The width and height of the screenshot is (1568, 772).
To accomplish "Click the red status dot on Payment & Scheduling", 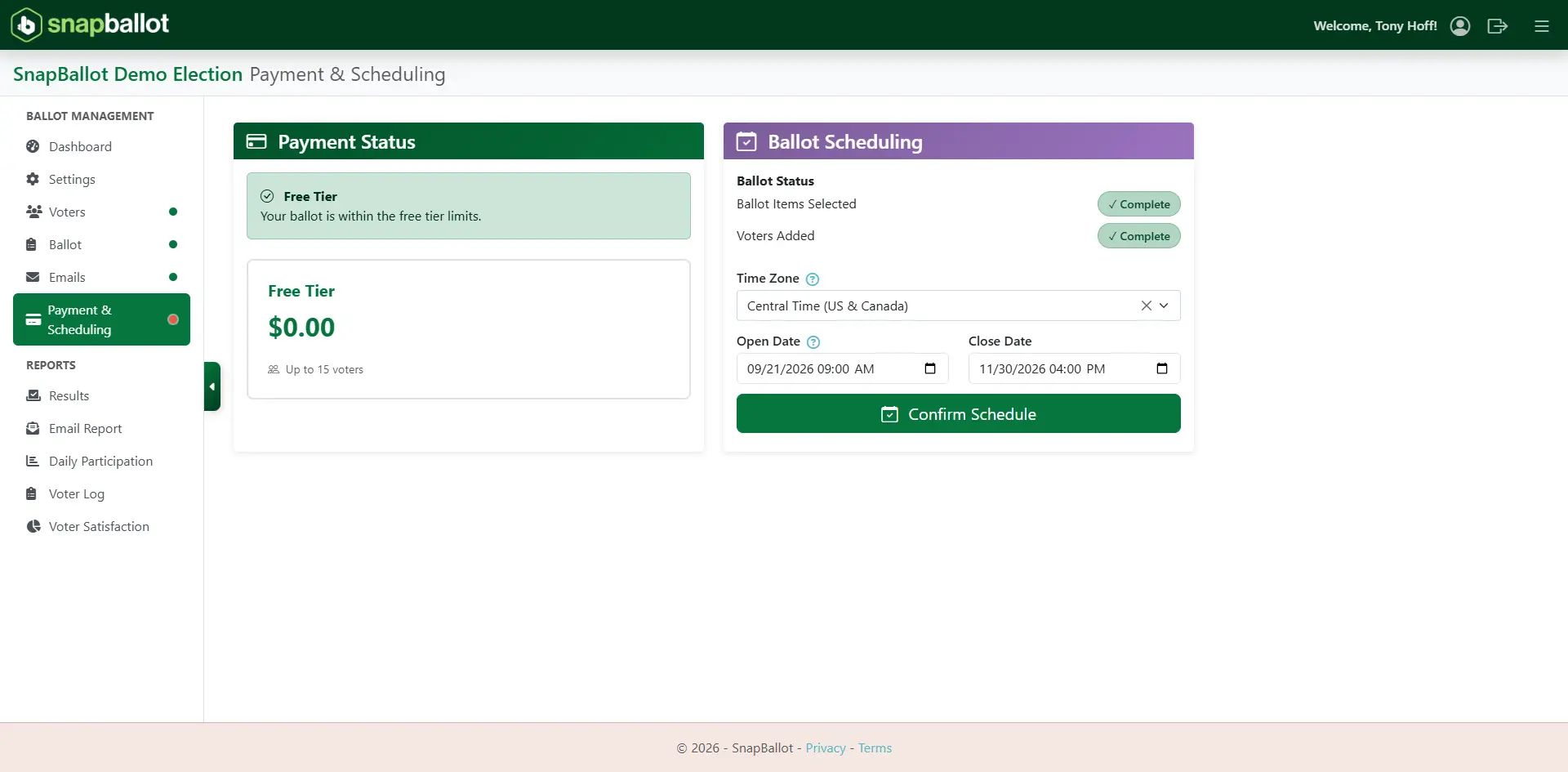I will click(173, 319).
